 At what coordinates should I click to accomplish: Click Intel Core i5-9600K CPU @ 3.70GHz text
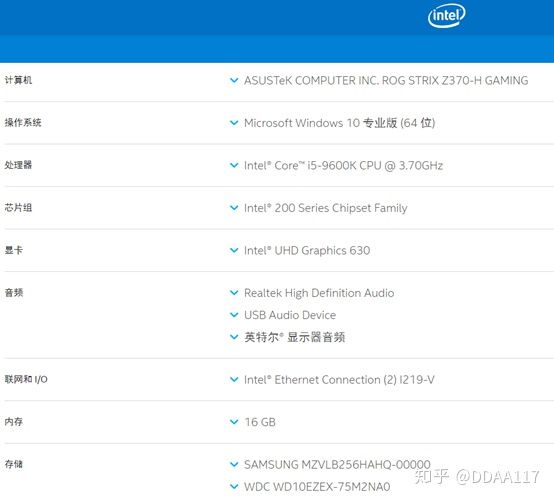tap(343, 165)
